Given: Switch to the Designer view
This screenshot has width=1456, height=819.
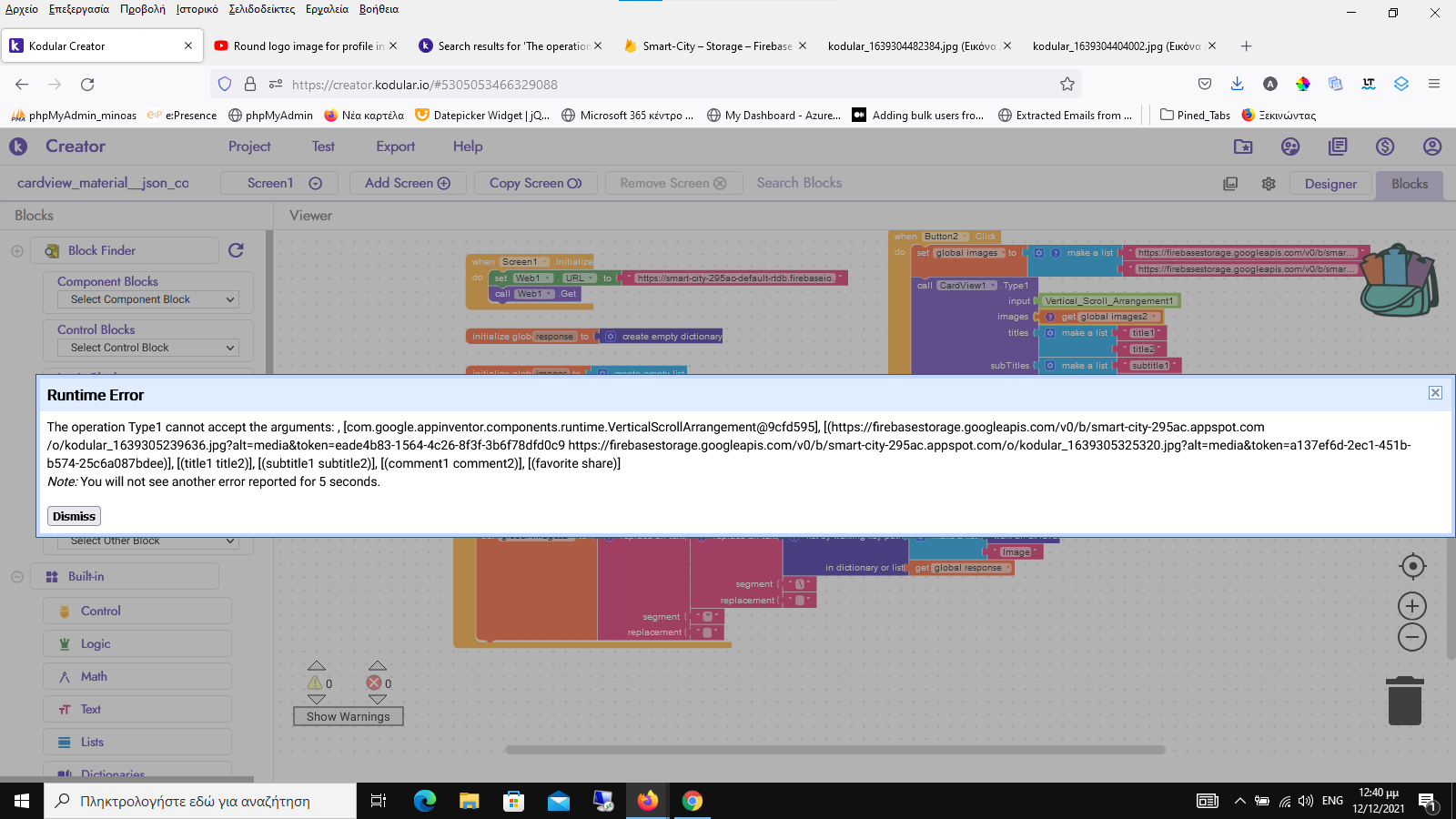Looking at the screenshot, I should [x=1330, y=184].
